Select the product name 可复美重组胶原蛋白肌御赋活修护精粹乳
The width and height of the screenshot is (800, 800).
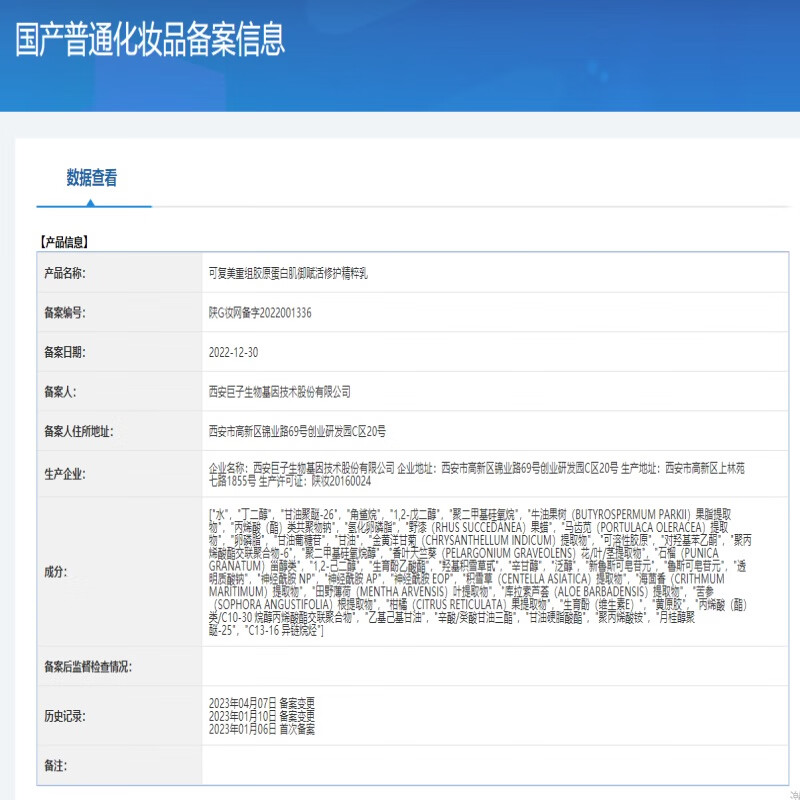click(x=294, y=273)
